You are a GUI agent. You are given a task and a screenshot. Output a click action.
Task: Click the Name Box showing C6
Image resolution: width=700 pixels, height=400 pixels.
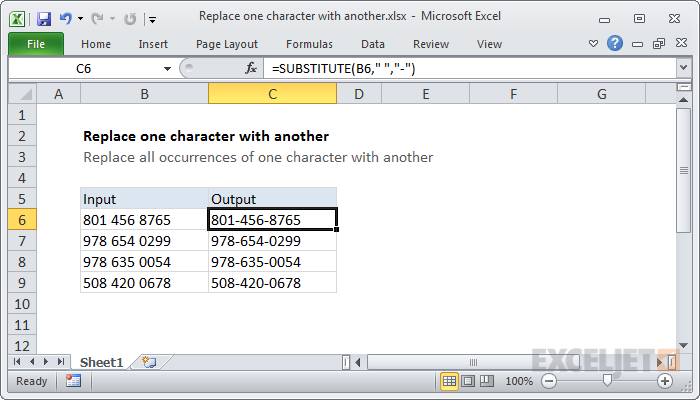[x=84, y=68]
